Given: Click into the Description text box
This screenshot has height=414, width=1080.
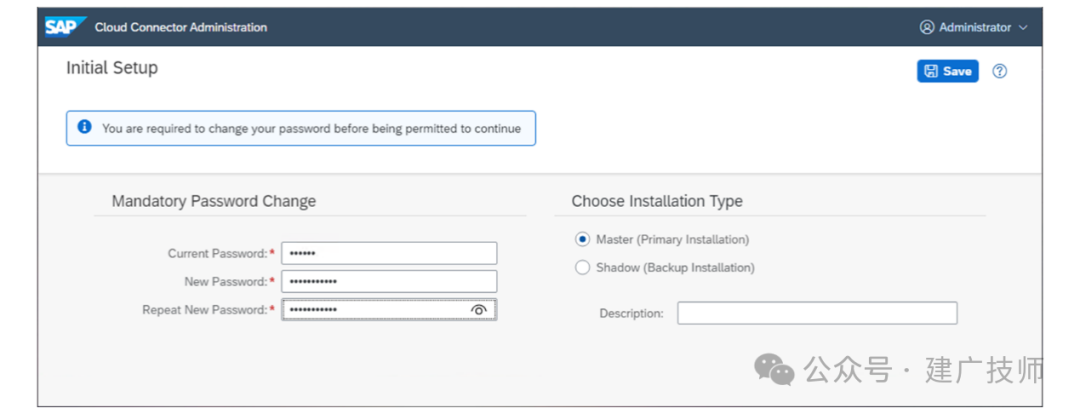Looking at the screenshot, I should (x=817, y=313).
